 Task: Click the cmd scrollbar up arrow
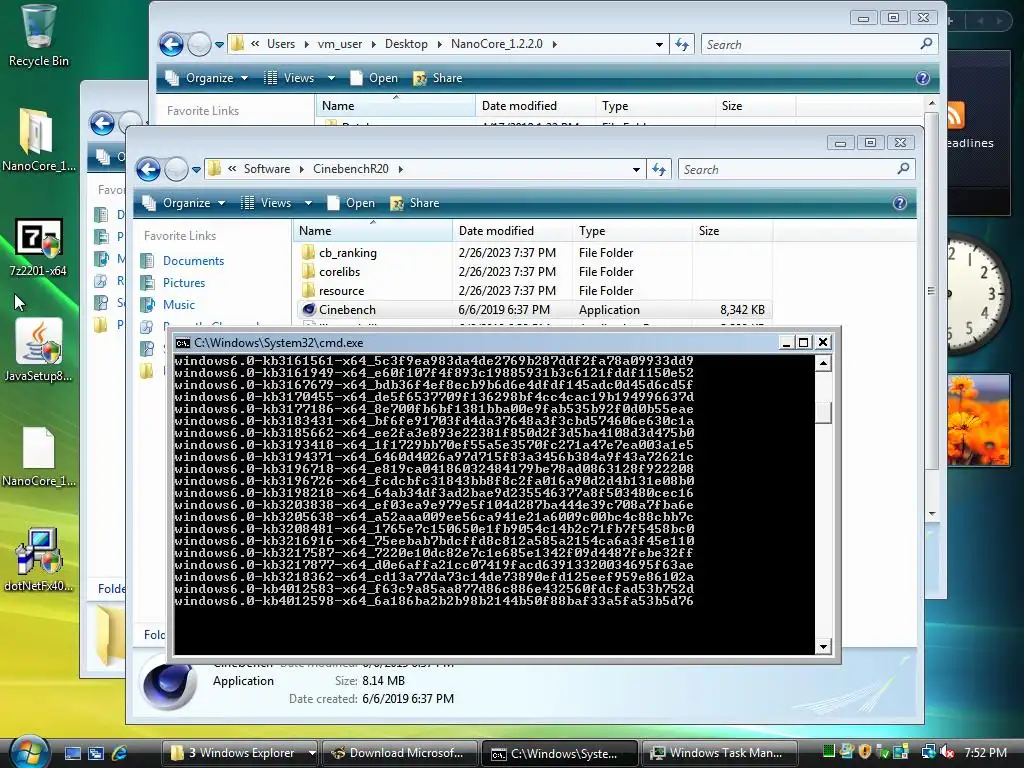tap(824, 363)
